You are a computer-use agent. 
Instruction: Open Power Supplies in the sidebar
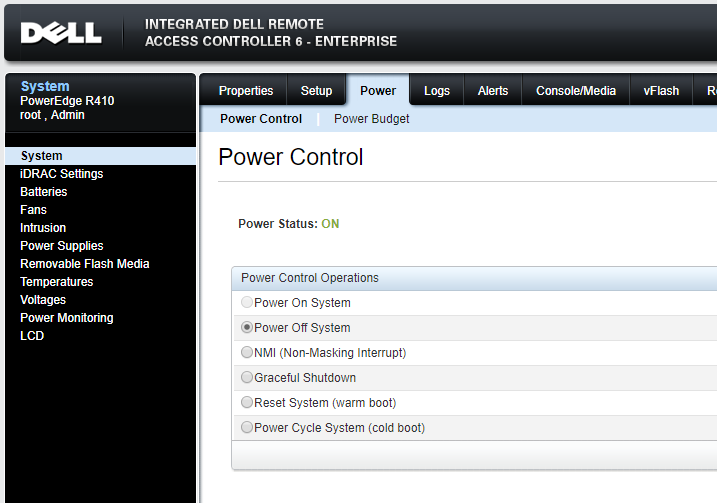coord(62,246)
